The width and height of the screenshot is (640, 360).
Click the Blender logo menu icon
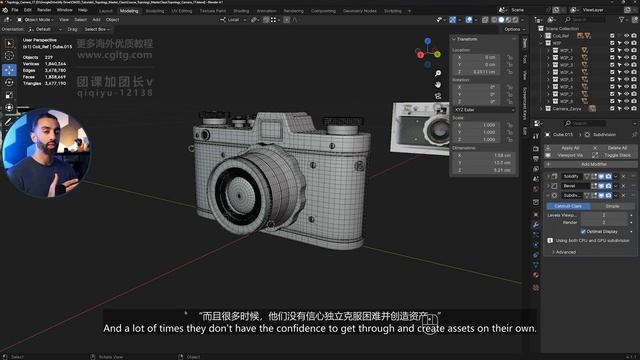point(5,10)
